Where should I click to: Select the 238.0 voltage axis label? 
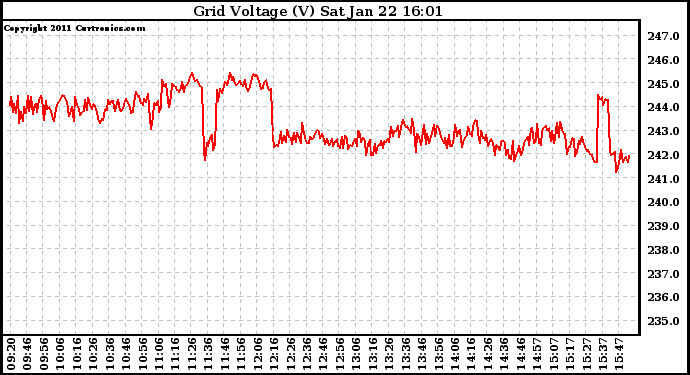(663, 250)
